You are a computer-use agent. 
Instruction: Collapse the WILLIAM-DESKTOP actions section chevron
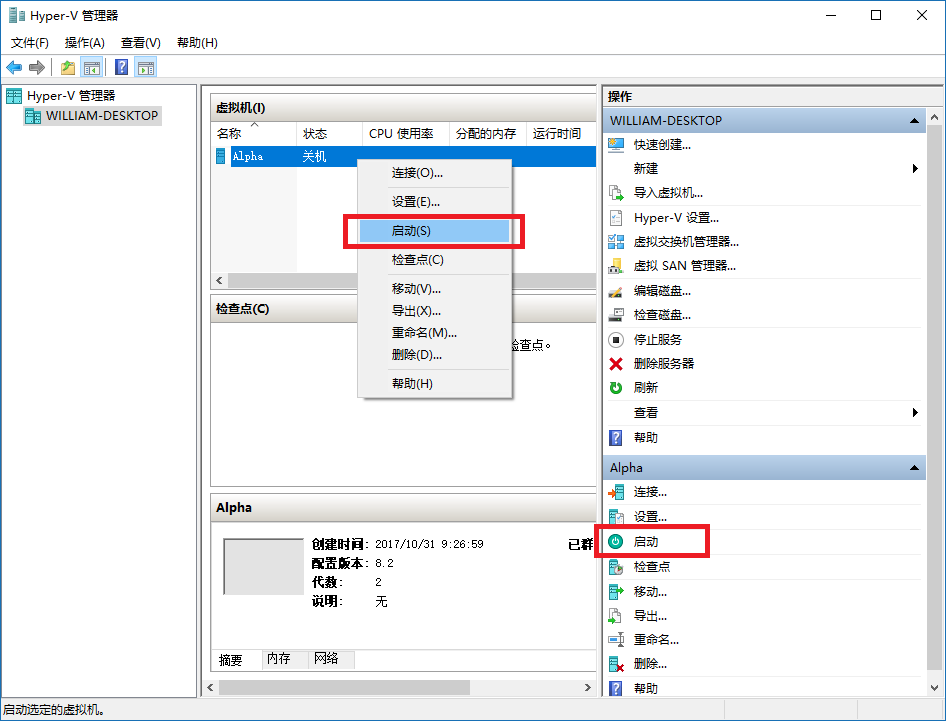click(x=914, y=120)
